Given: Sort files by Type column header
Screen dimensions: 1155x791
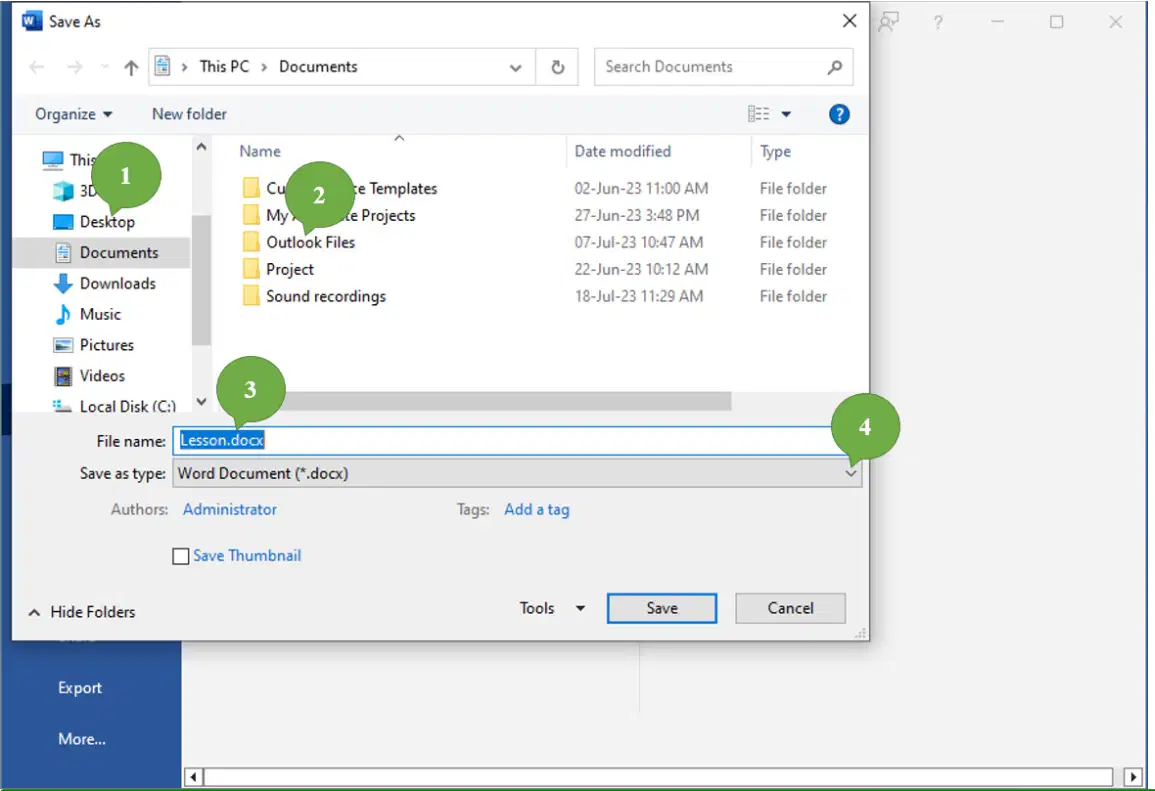Looking at the screenshot, I should coord(775,151).
